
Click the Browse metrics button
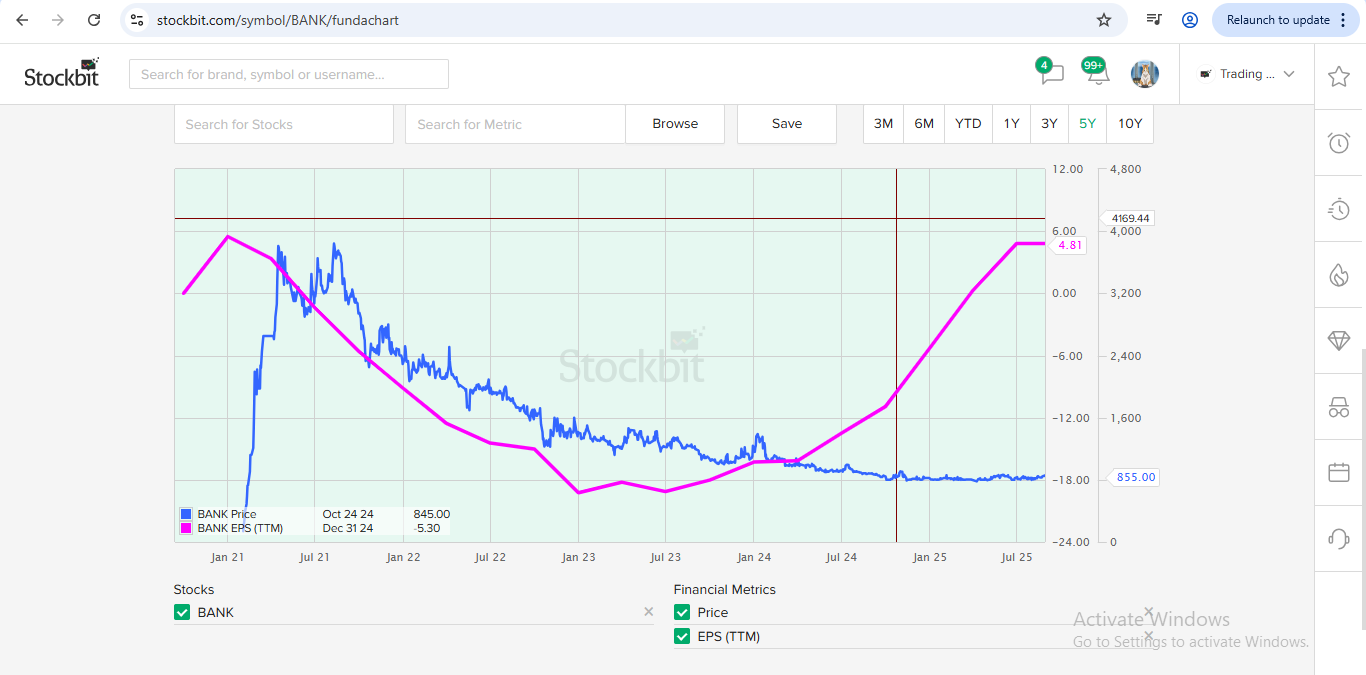675,124
